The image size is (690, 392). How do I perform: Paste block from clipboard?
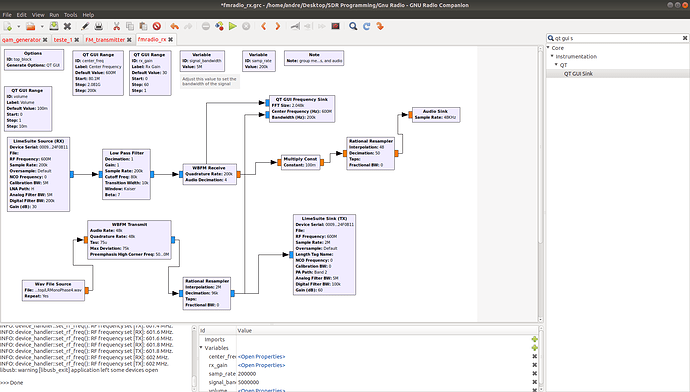pos(143,26)
